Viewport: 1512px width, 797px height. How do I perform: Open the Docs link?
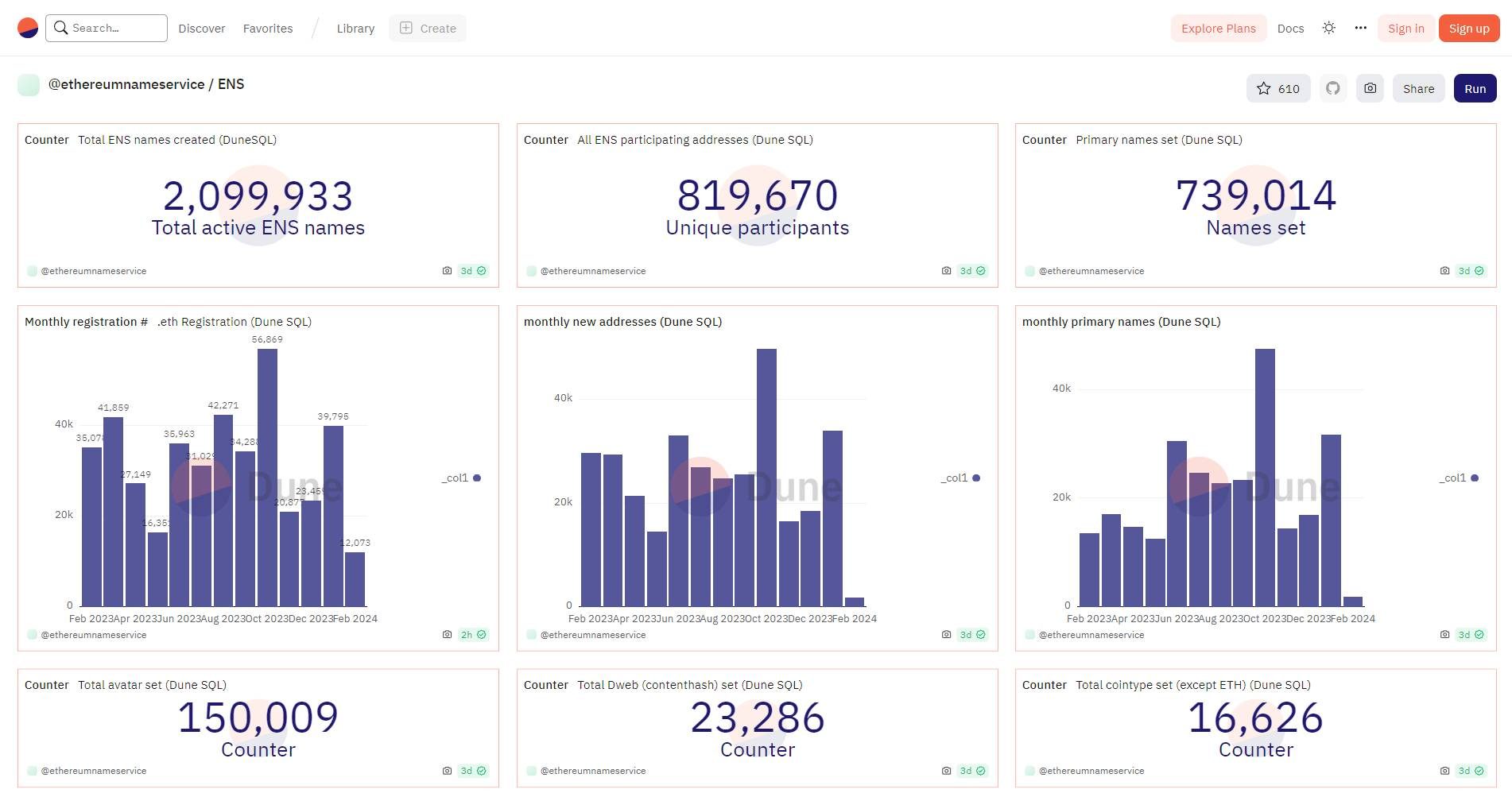1290,29
